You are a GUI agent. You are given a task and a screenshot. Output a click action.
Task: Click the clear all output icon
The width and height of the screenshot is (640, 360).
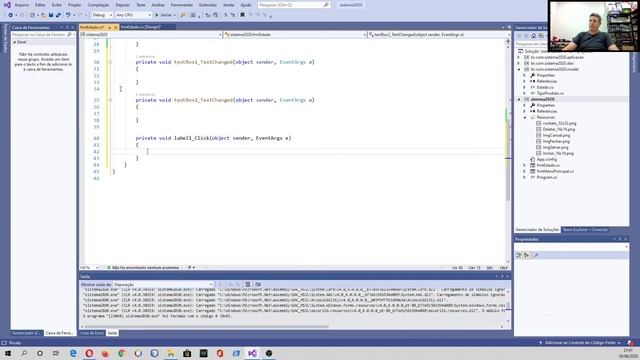(248, 284)
